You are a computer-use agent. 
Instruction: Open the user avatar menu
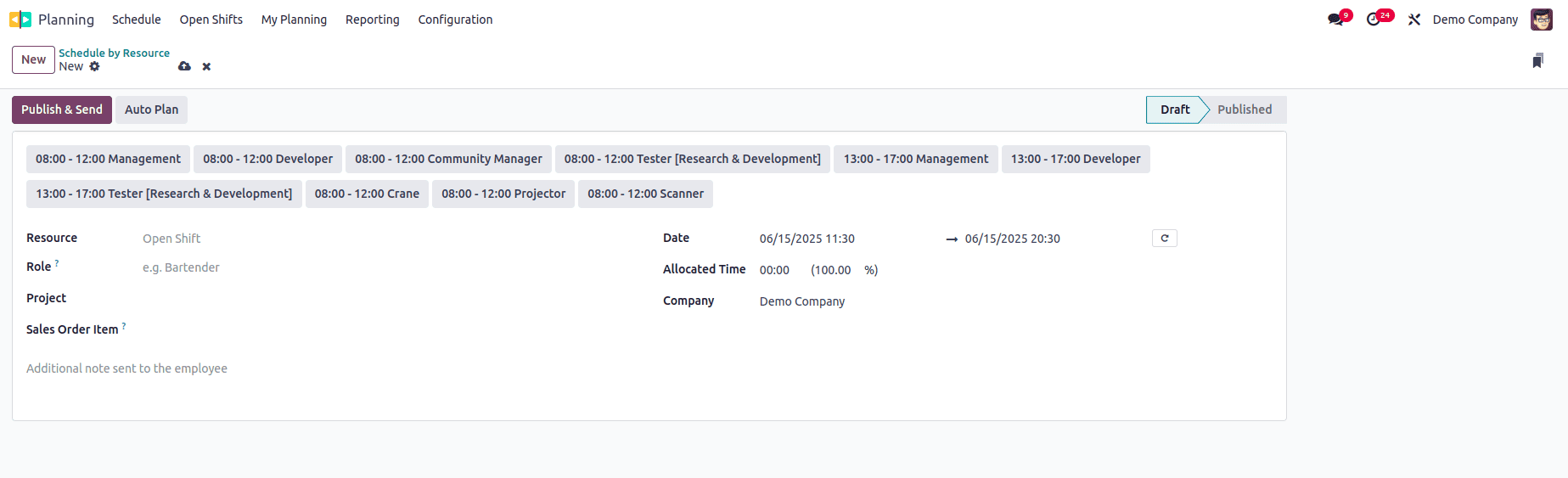pyautogui.click(x=1542, y=20)
